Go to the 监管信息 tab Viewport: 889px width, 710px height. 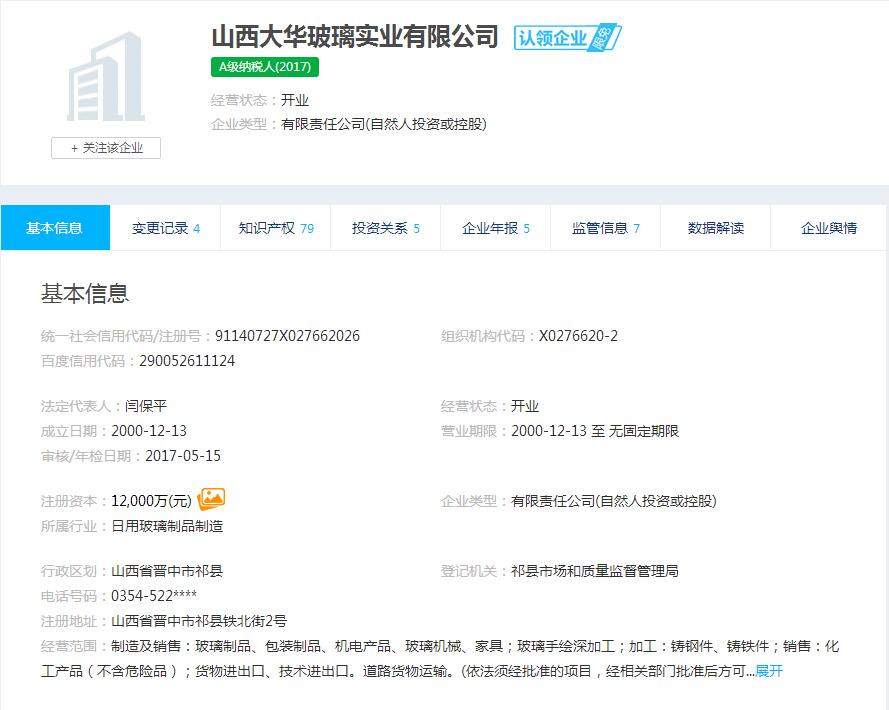(x=606, y=228)
